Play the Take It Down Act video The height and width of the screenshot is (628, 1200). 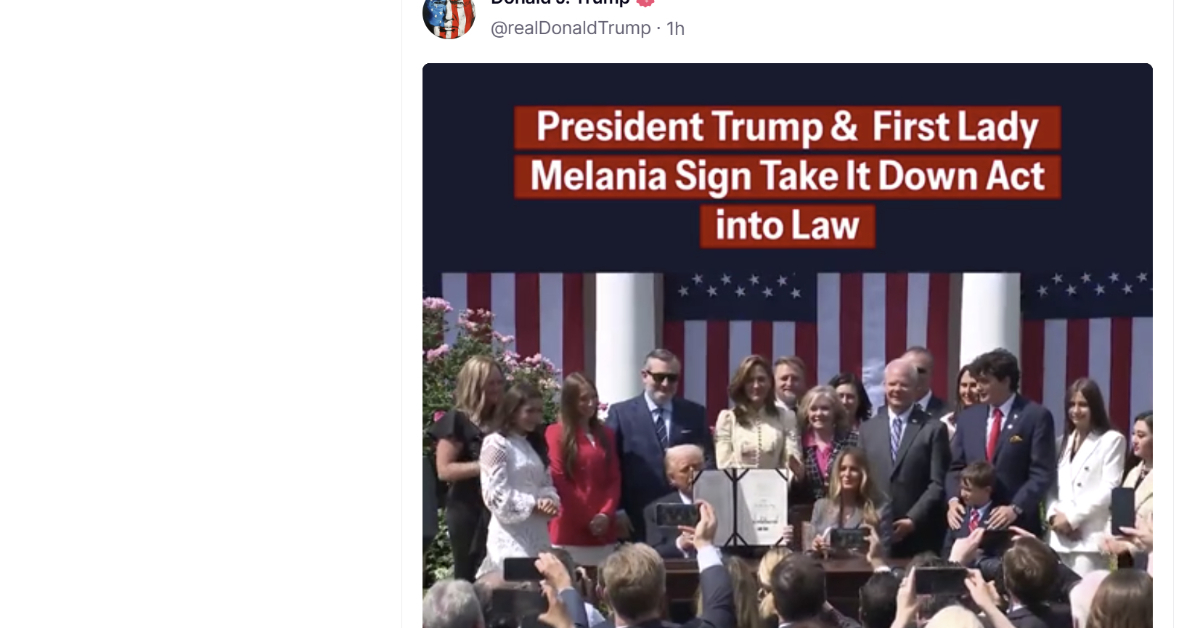787,345
